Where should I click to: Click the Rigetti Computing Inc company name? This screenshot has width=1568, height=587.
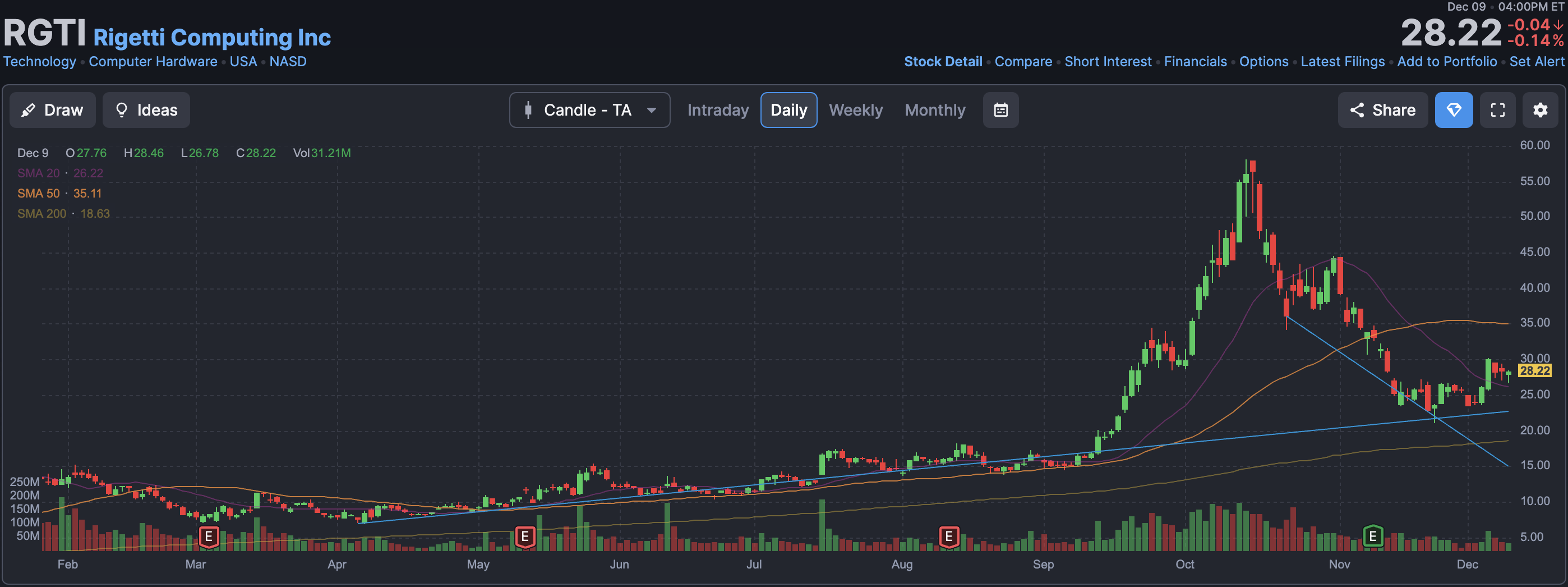(x=212, y=38)
